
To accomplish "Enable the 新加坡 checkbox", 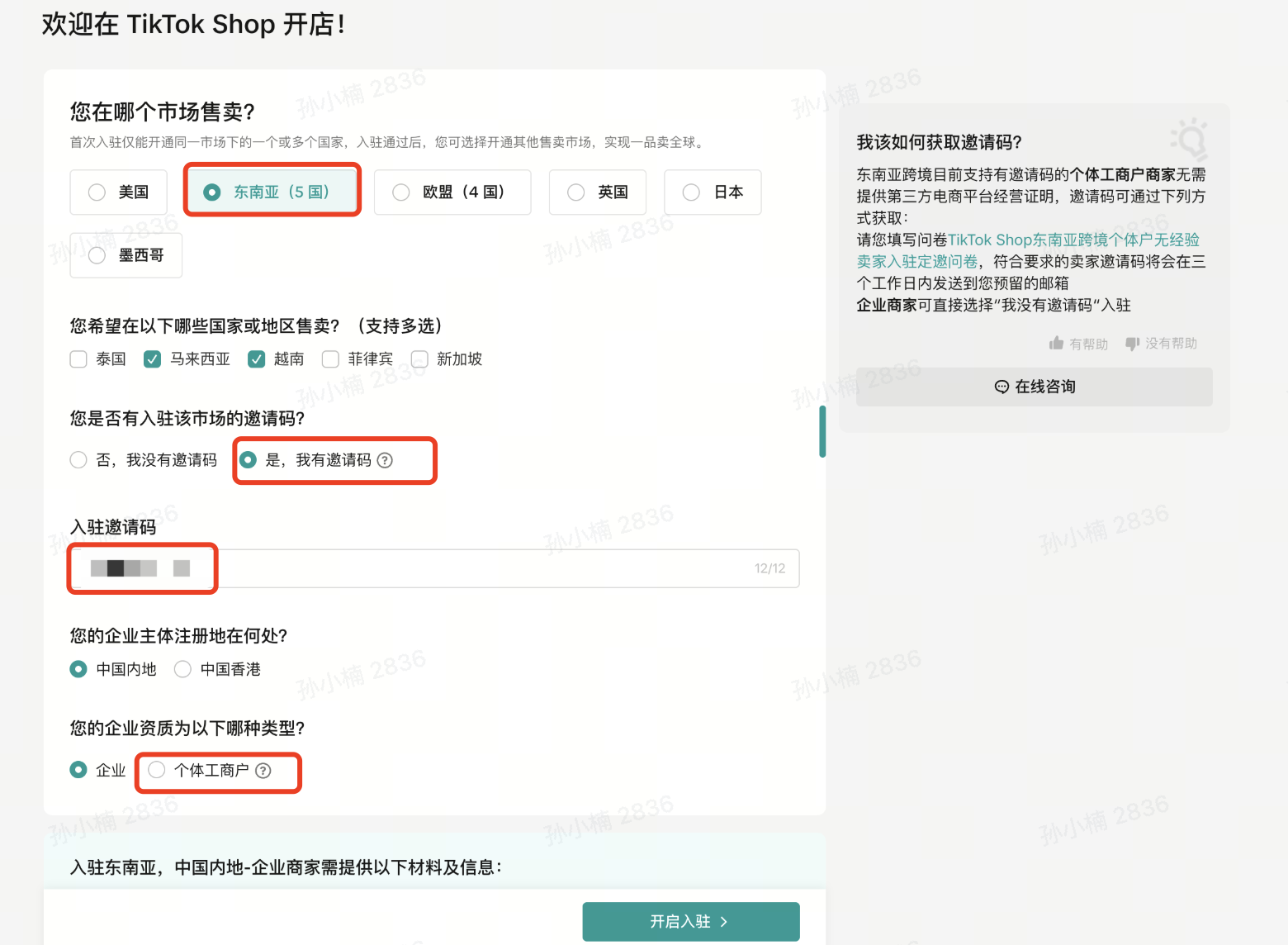I will tap(419, 359).
